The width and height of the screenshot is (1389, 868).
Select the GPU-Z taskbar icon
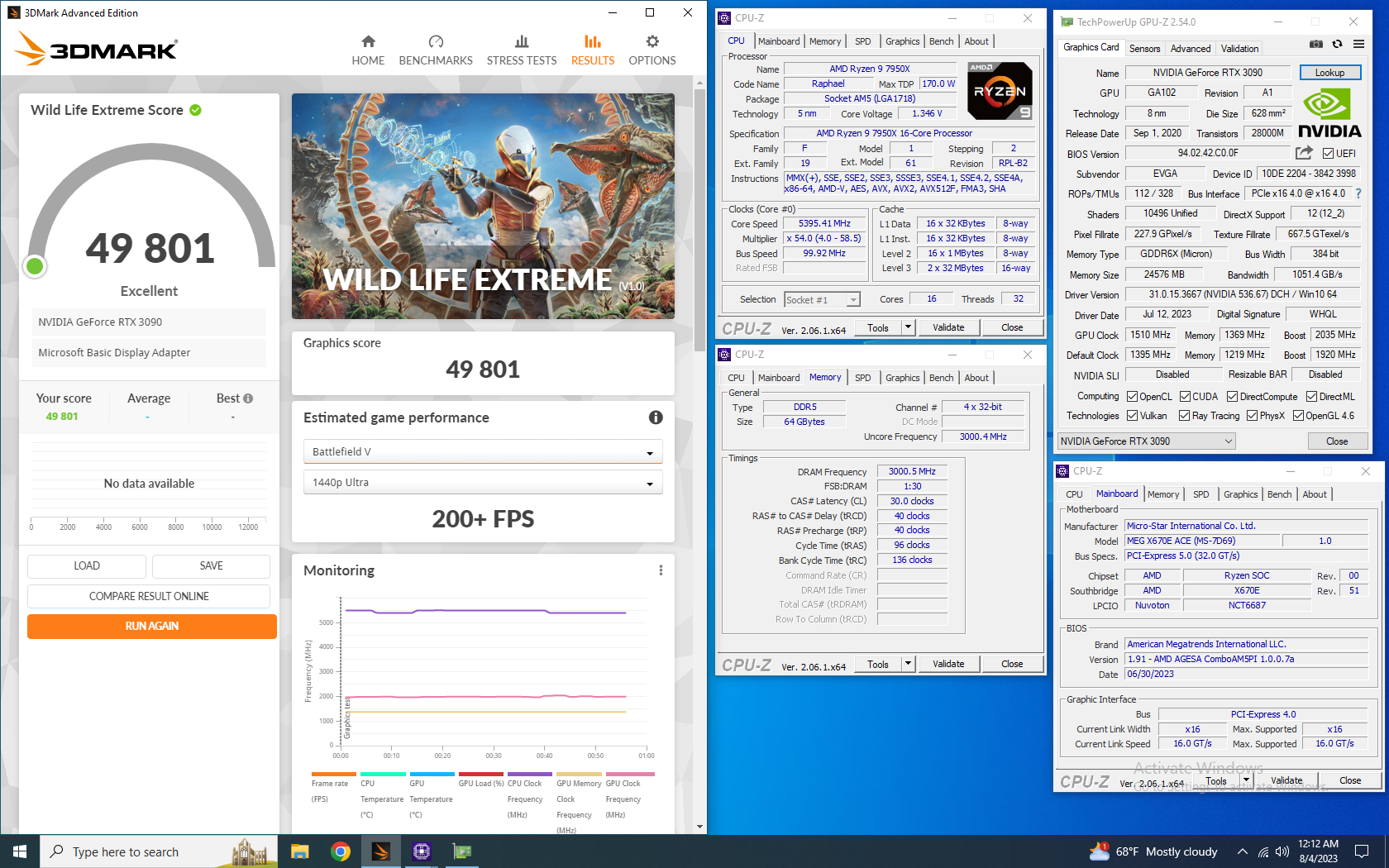click(461, 851)
